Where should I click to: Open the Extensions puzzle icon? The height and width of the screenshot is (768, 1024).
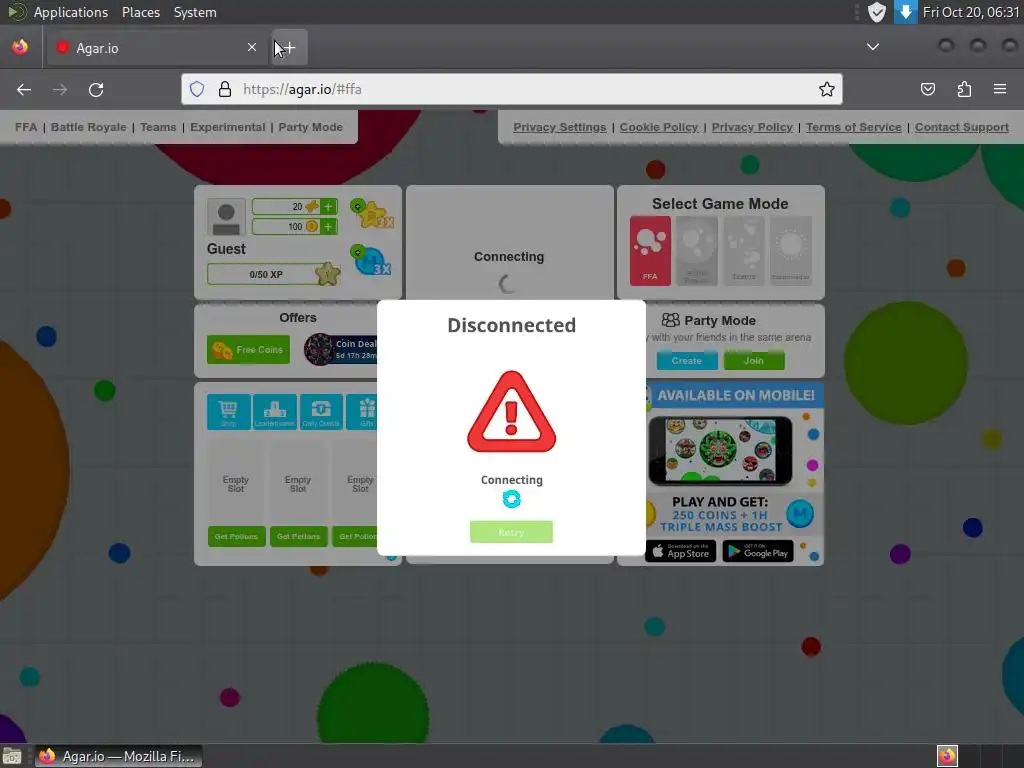coord(965,89)
